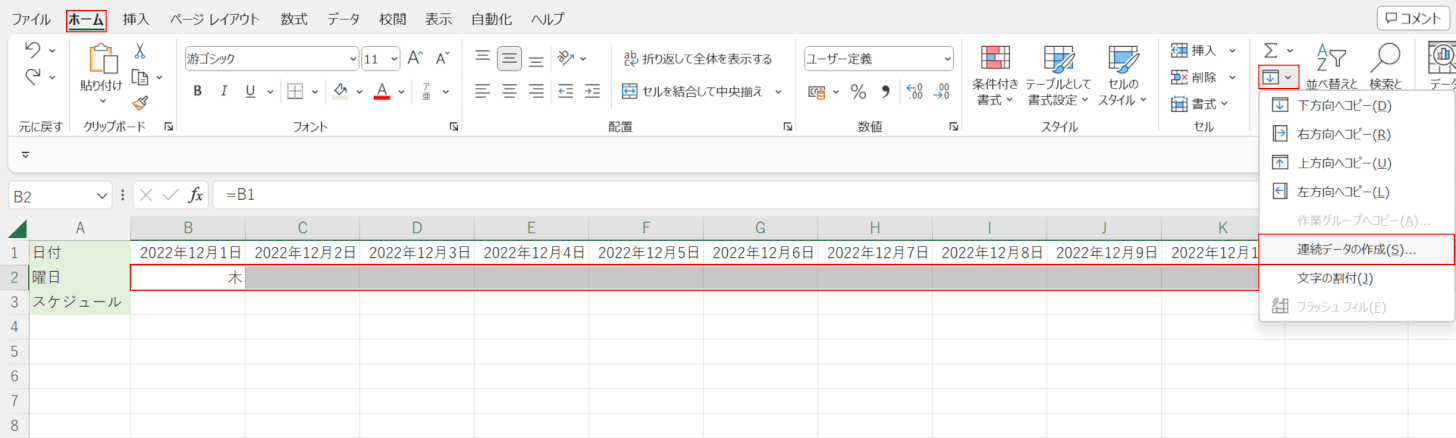Toggle Italic formatting
The width and height of the screenshot is (1456, 438).
[x=224, y=91]
